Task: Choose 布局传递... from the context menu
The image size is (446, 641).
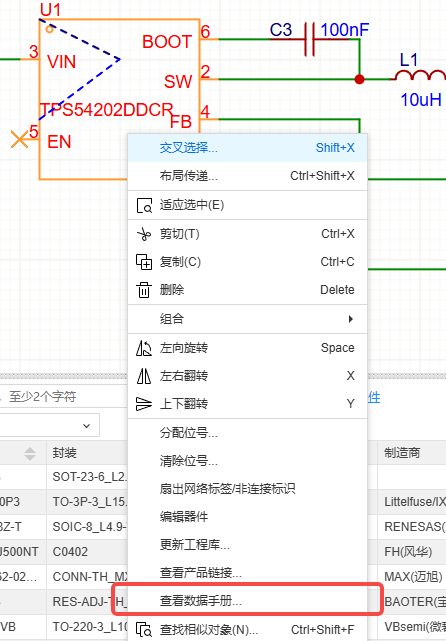Action: click(x=247, y=176)
